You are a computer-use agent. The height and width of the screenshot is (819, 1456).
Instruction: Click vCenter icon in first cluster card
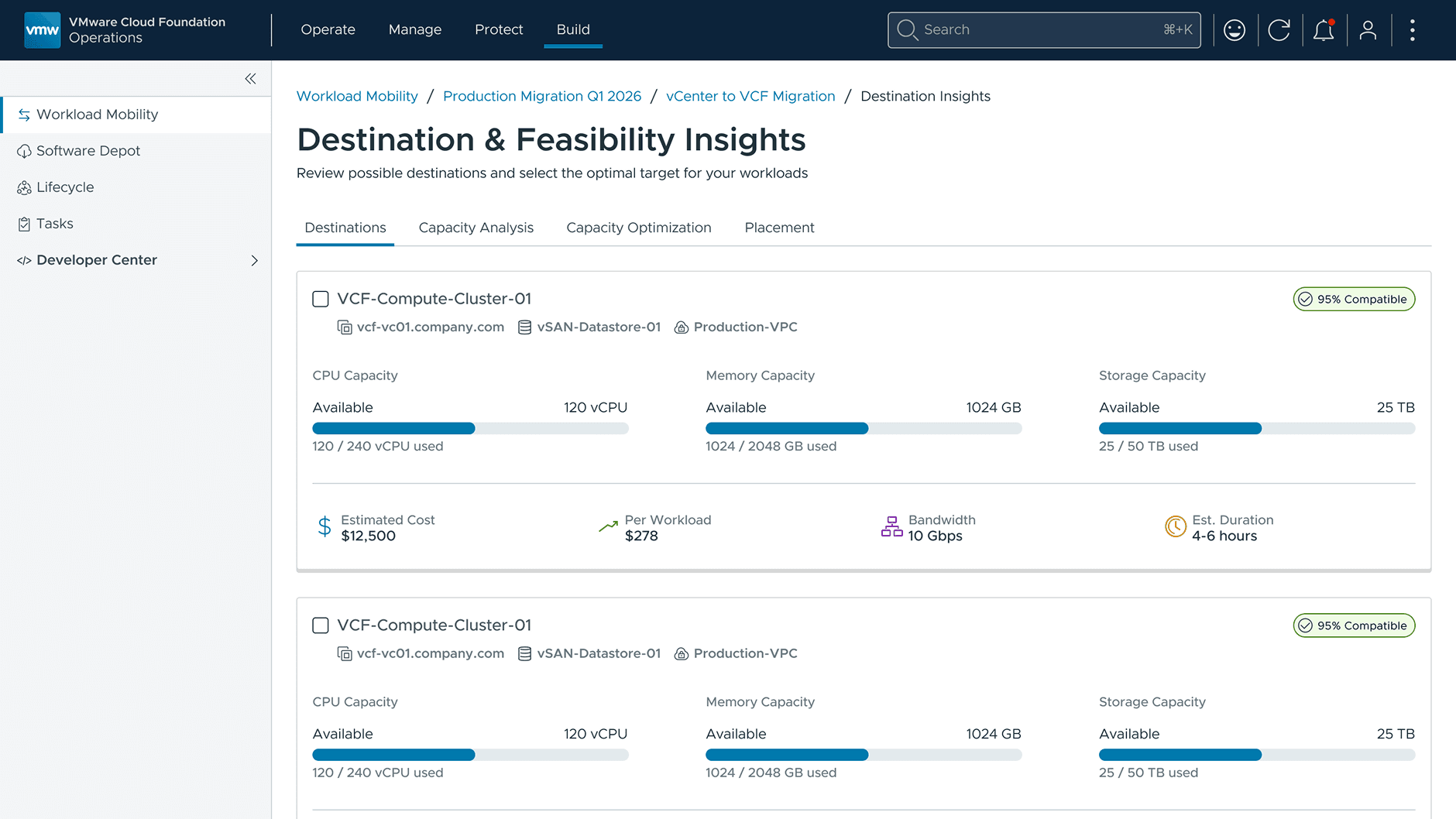pyautogui.click(x=345, y=327)
